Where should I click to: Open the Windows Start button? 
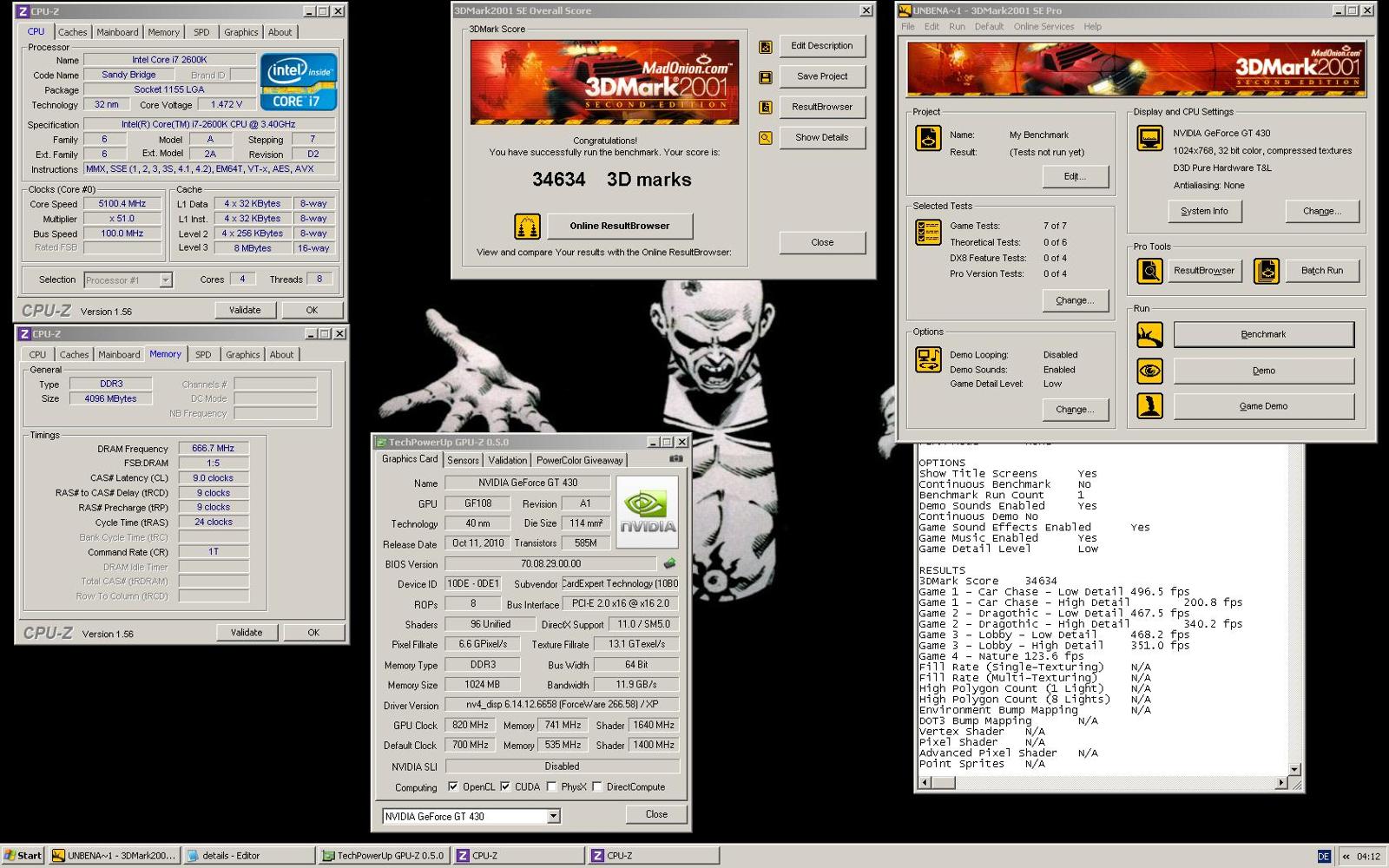point(23,856)
